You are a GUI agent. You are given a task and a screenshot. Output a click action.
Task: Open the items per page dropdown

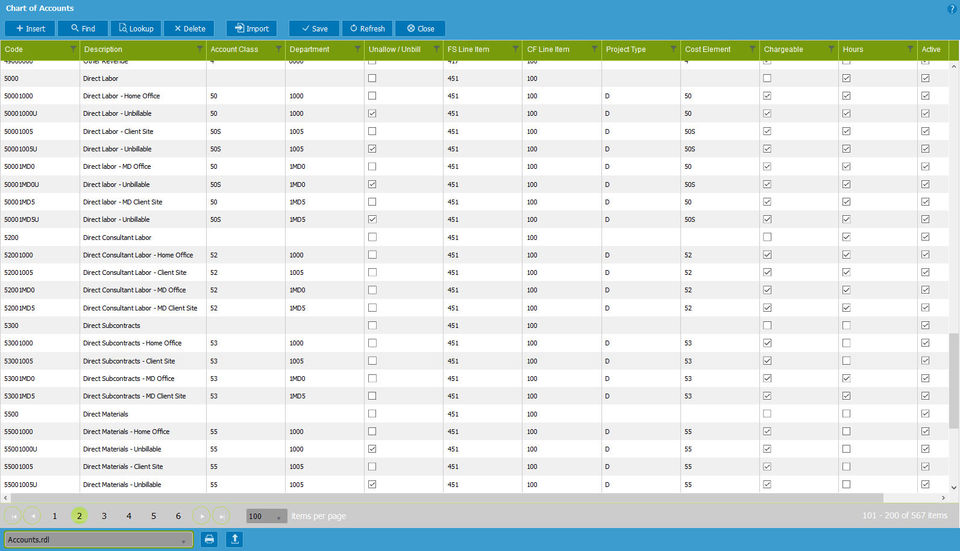(x=266, y=516)
